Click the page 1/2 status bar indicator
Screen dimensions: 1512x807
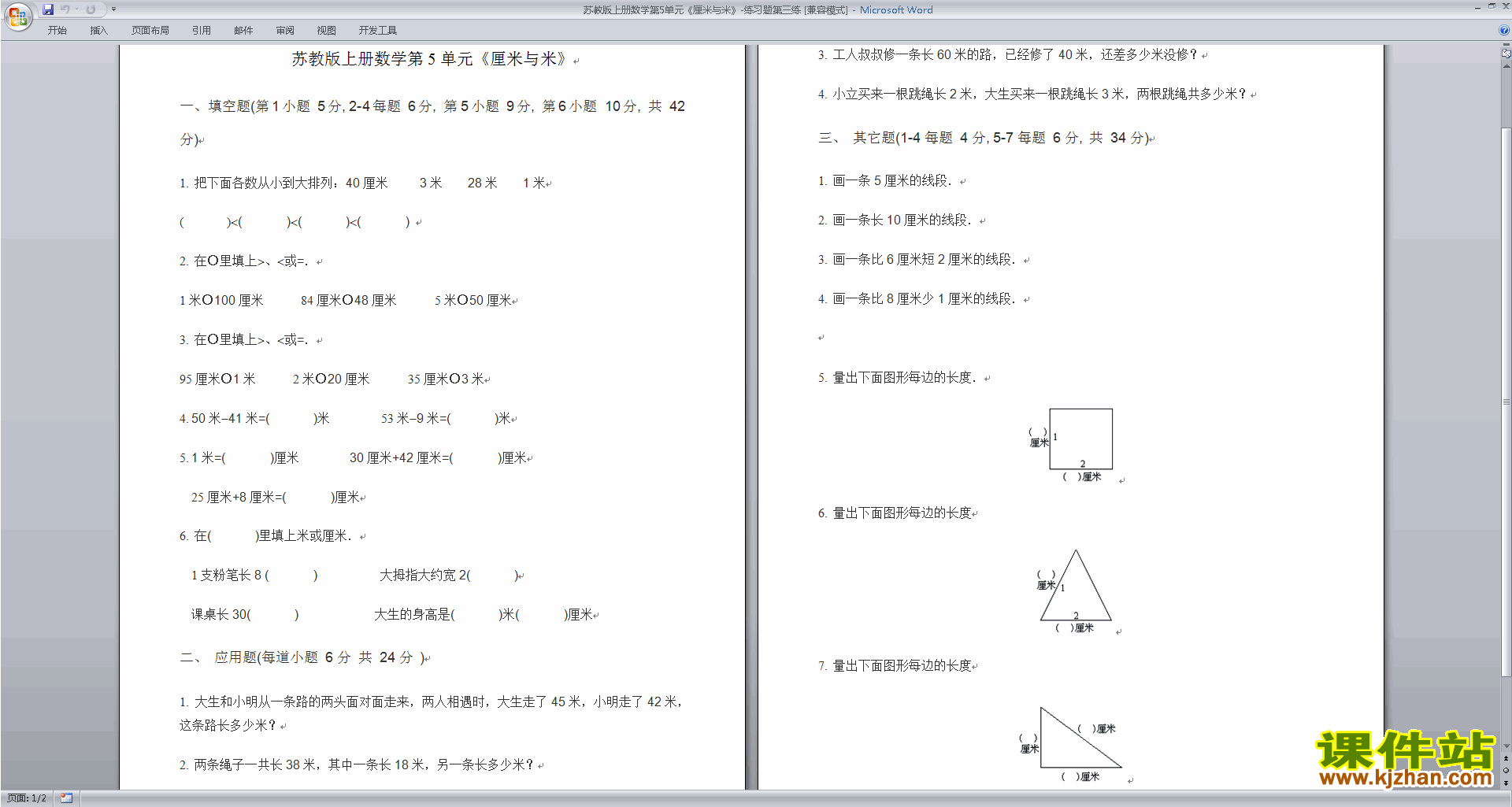tap(27, 798)
